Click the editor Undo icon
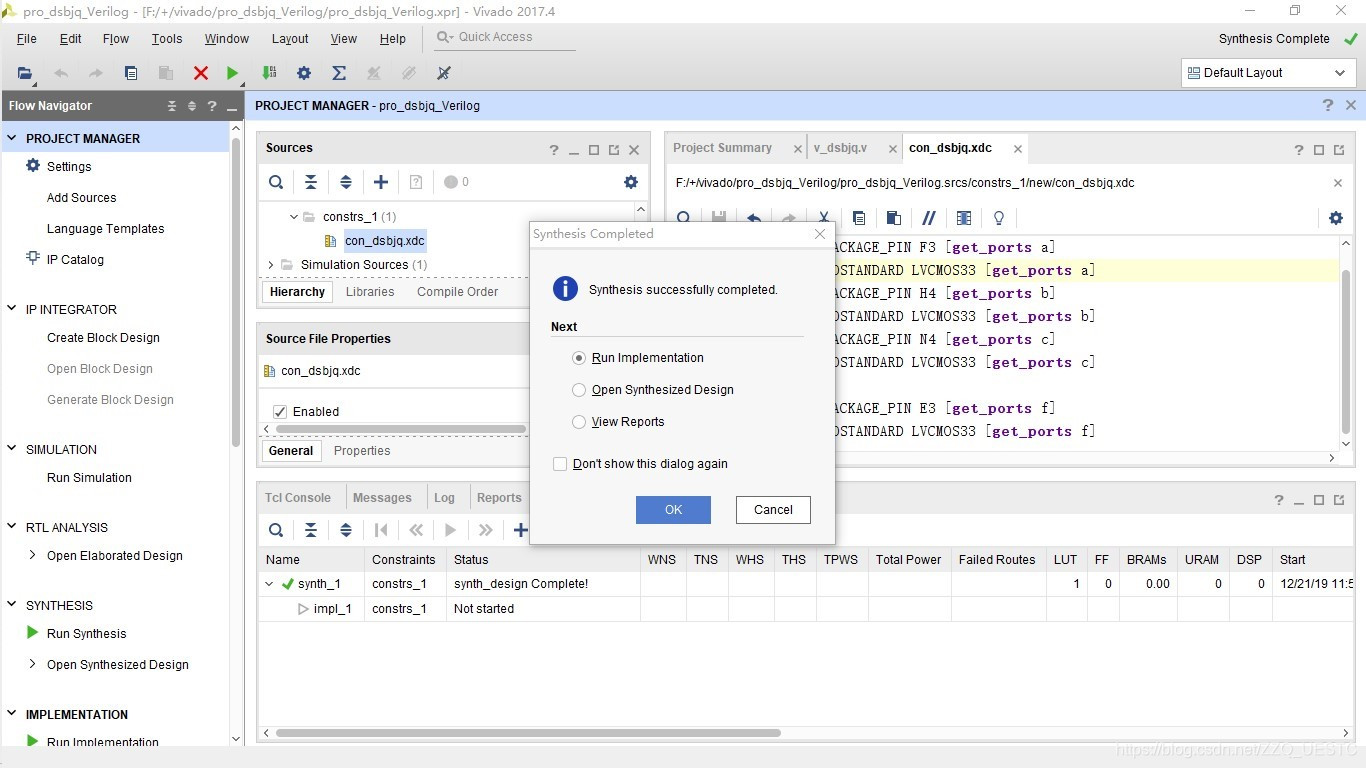This screenshot has height=768, width=1366. click(x=754, y=218)
